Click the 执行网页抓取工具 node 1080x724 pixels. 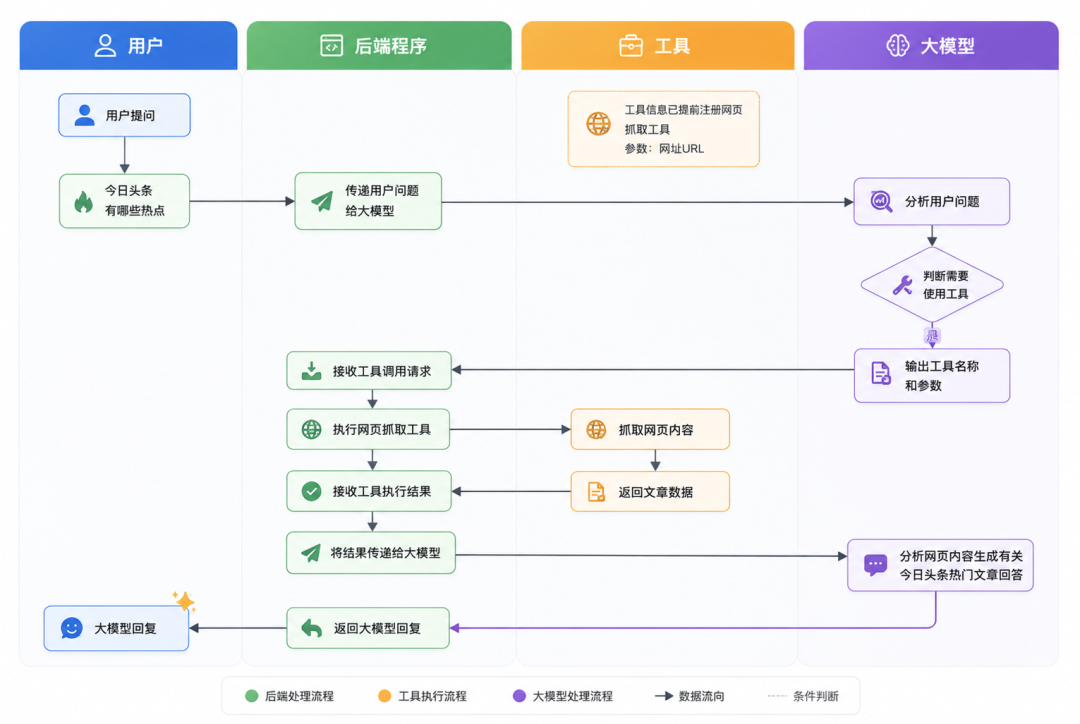coord(368,429)
